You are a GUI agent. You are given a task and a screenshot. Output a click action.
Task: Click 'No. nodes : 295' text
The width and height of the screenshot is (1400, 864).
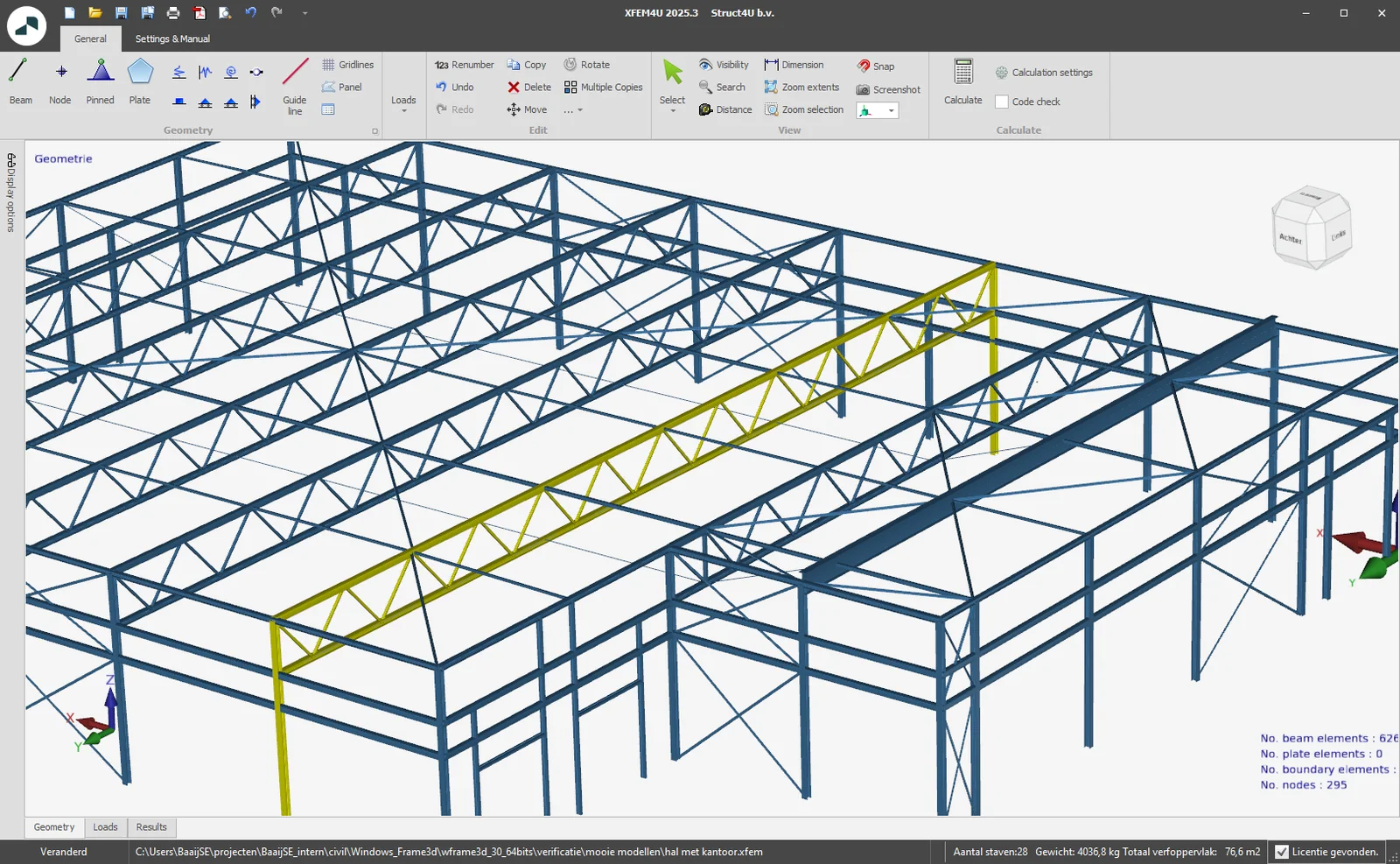pos(1304,785)
